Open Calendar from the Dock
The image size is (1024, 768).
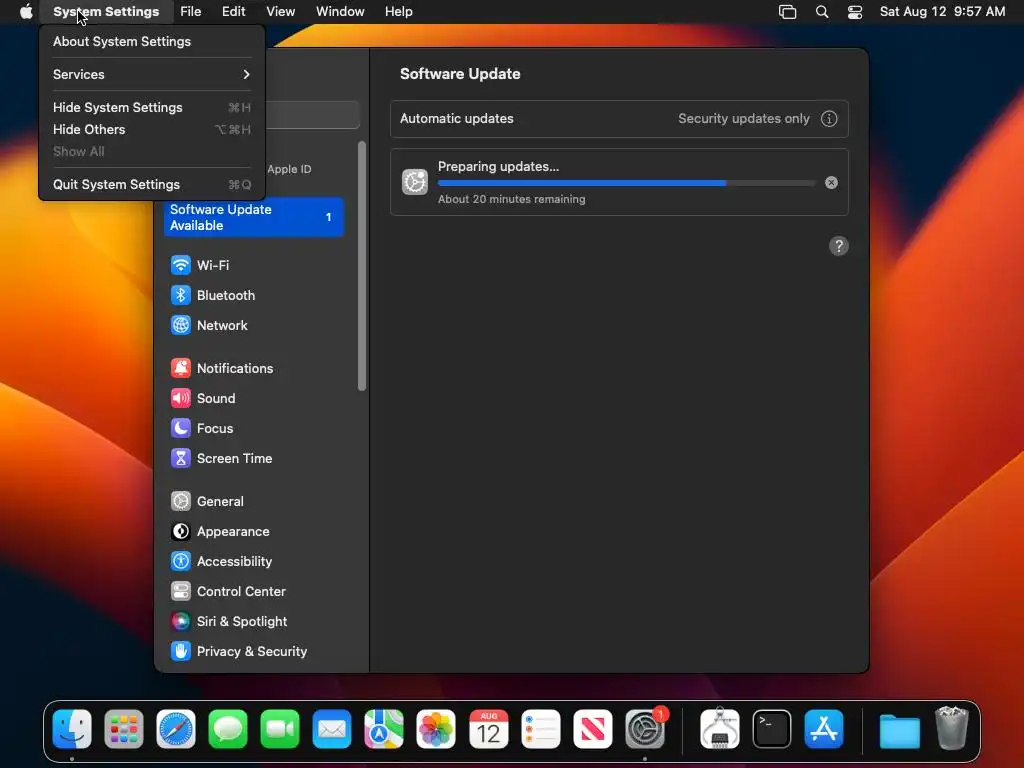[488, 729]
